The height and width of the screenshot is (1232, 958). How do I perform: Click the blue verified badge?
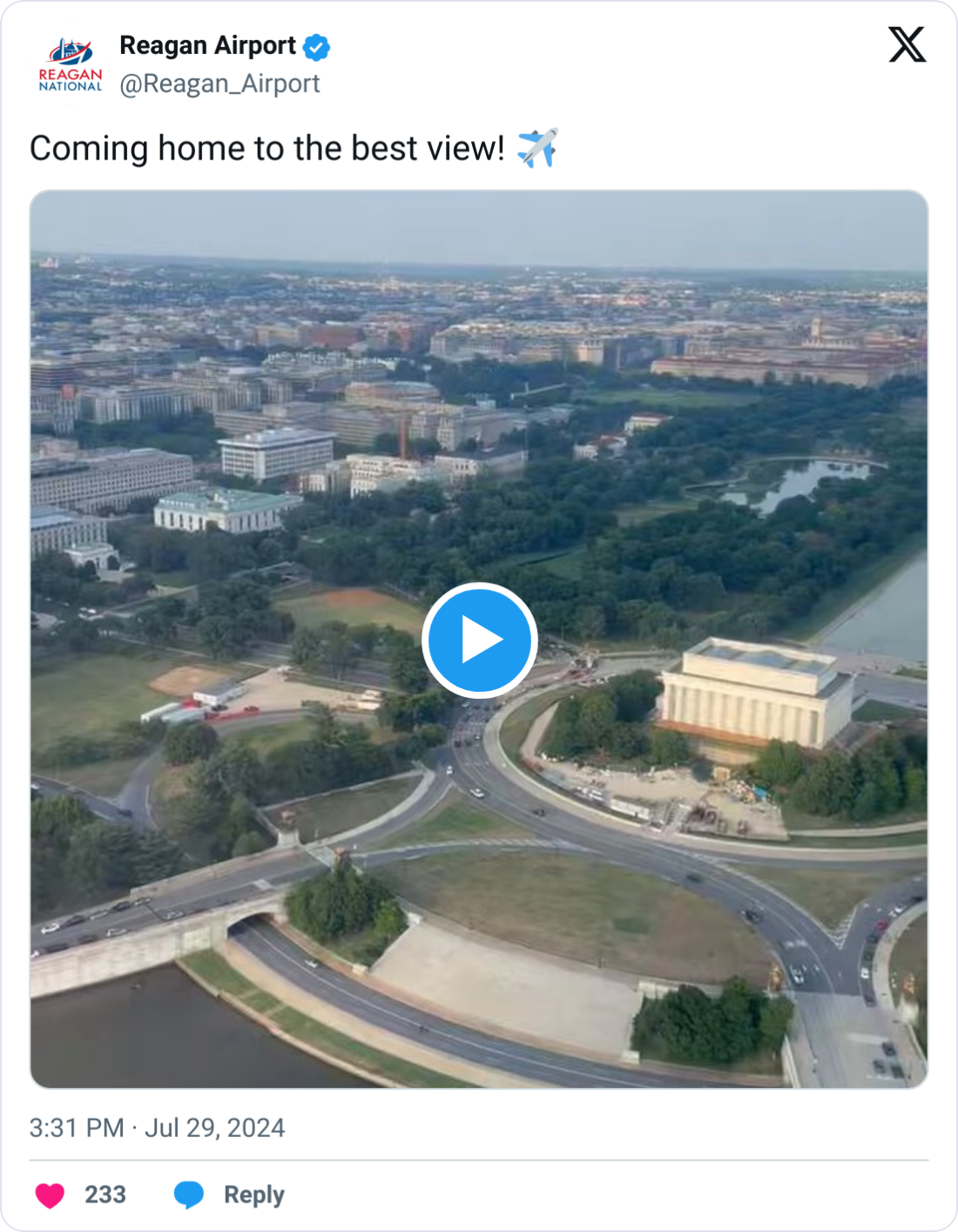tap(316, 47)
